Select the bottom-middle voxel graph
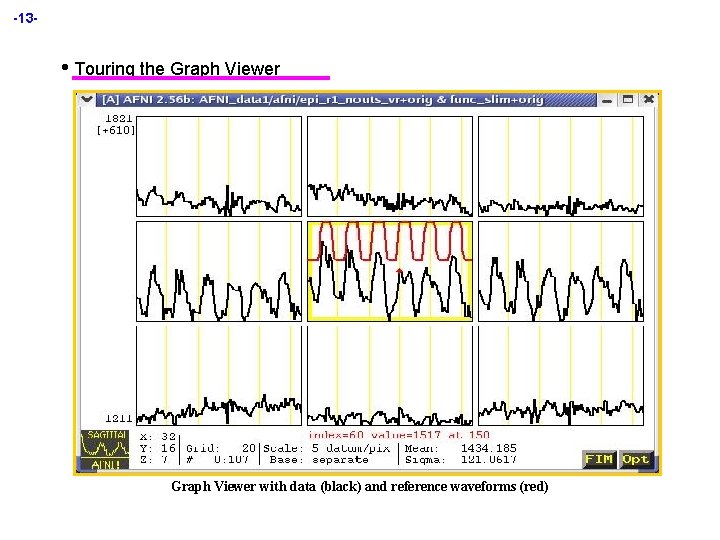This screenshot has width=720, height=540. (390, 376)
